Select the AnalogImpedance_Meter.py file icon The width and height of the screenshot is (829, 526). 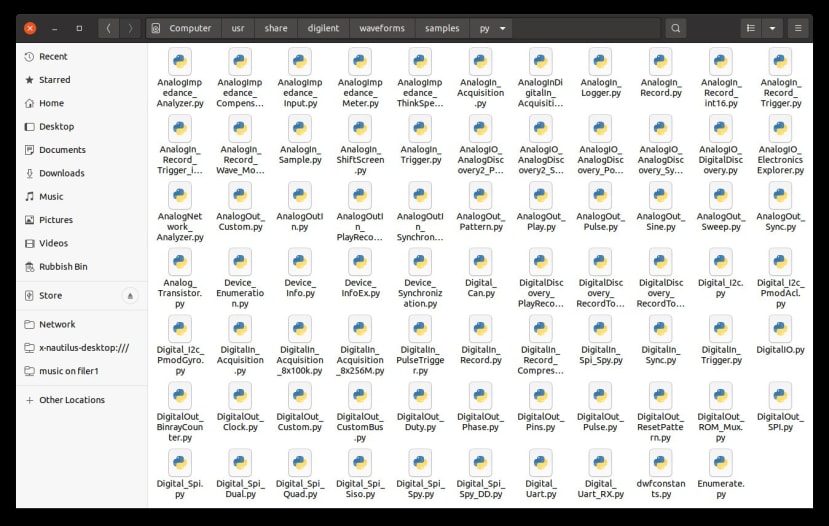[x=360, y=61]
